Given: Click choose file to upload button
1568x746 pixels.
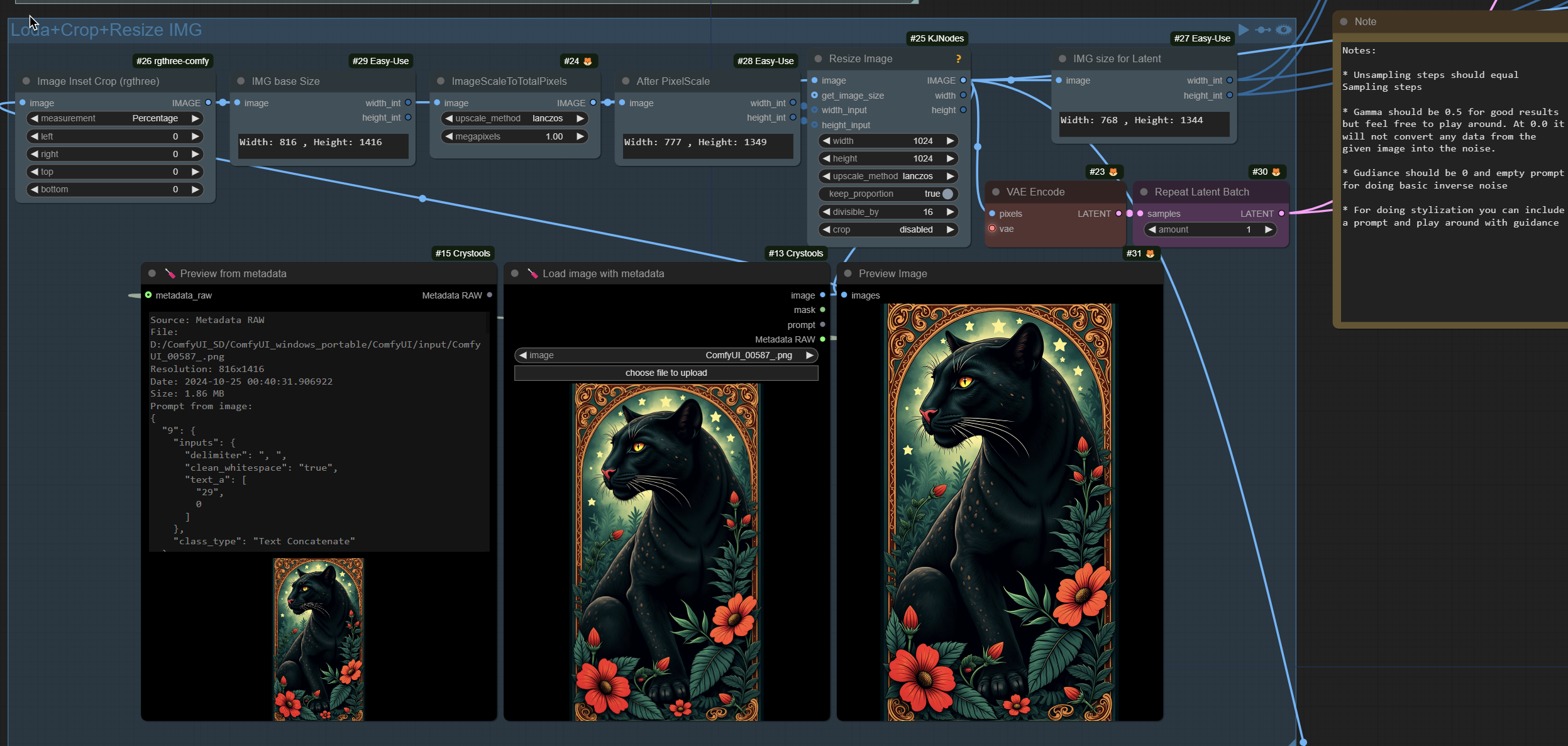Looking at the screenshot, I should [666, 373].
